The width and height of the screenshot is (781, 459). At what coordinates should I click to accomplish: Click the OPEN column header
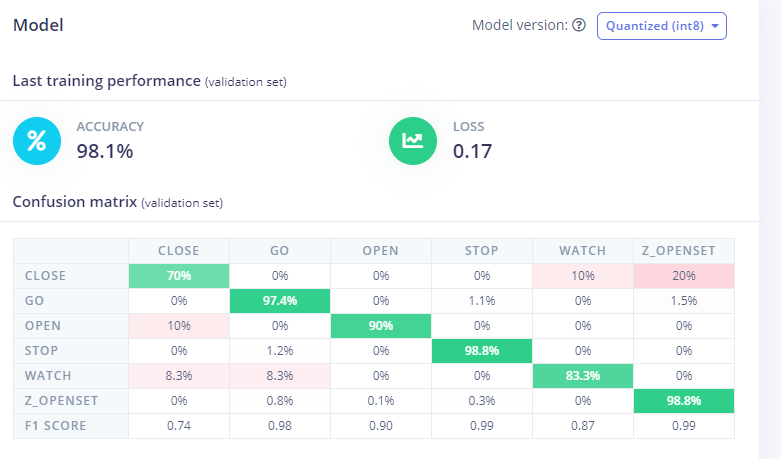pyautogui.click(x=381, y=251)
